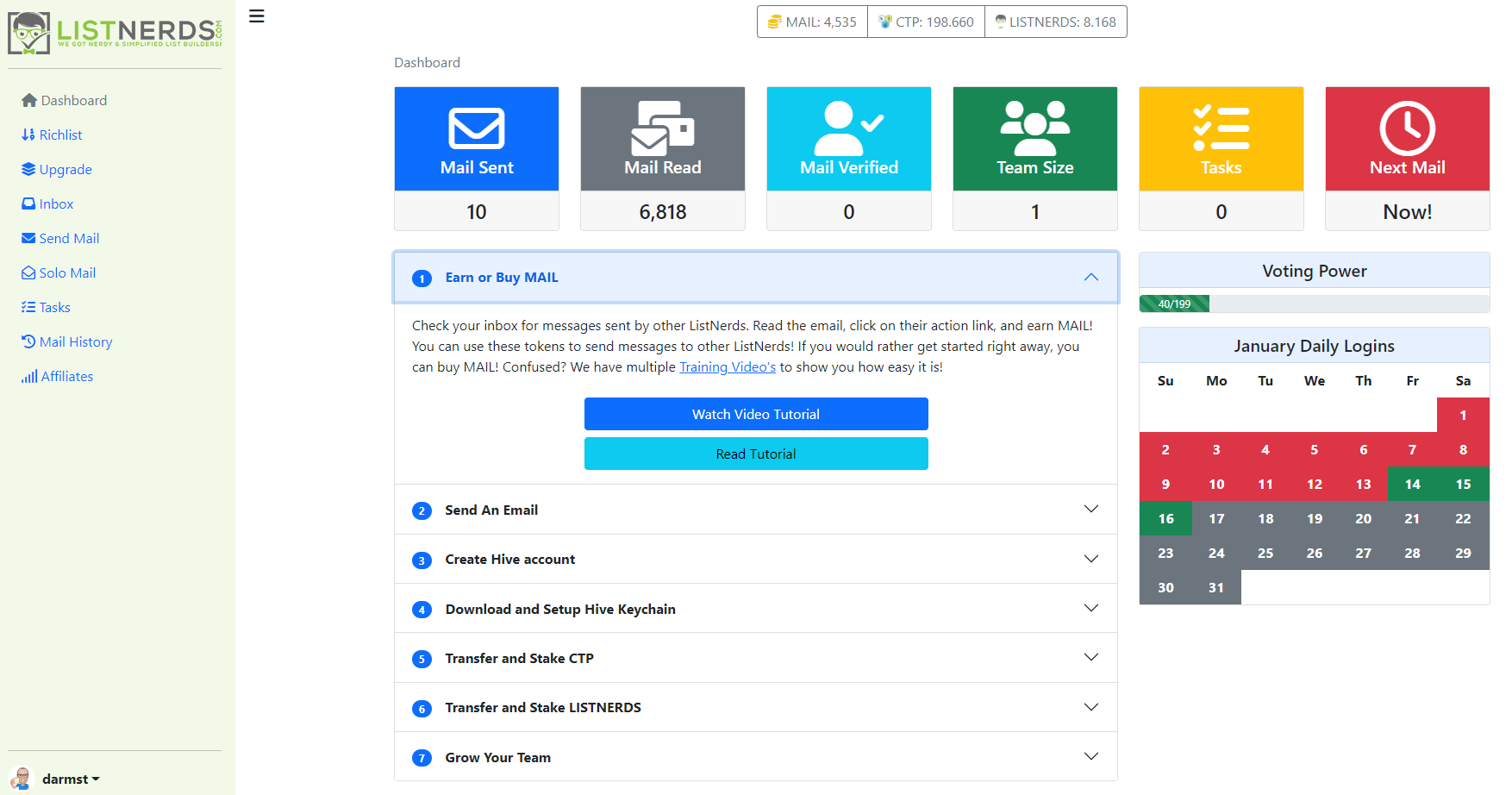Expand Transfer and Stake LISTNERDS section
This screenshot has width=1512, height=795.
click(756, 707)
